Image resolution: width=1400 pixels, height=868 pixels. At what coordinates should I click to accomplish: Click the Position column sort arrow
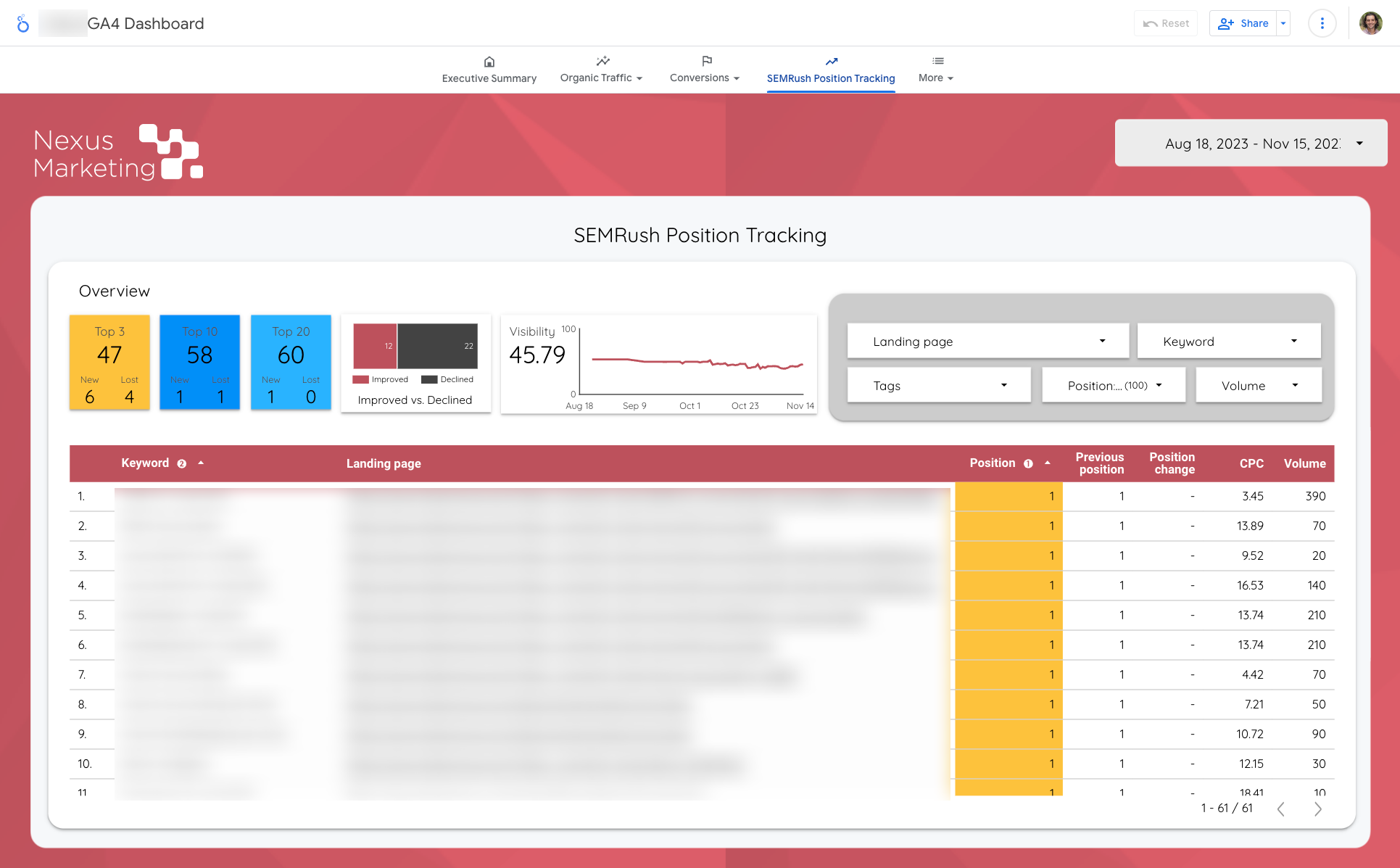[x=1047, y=463]
